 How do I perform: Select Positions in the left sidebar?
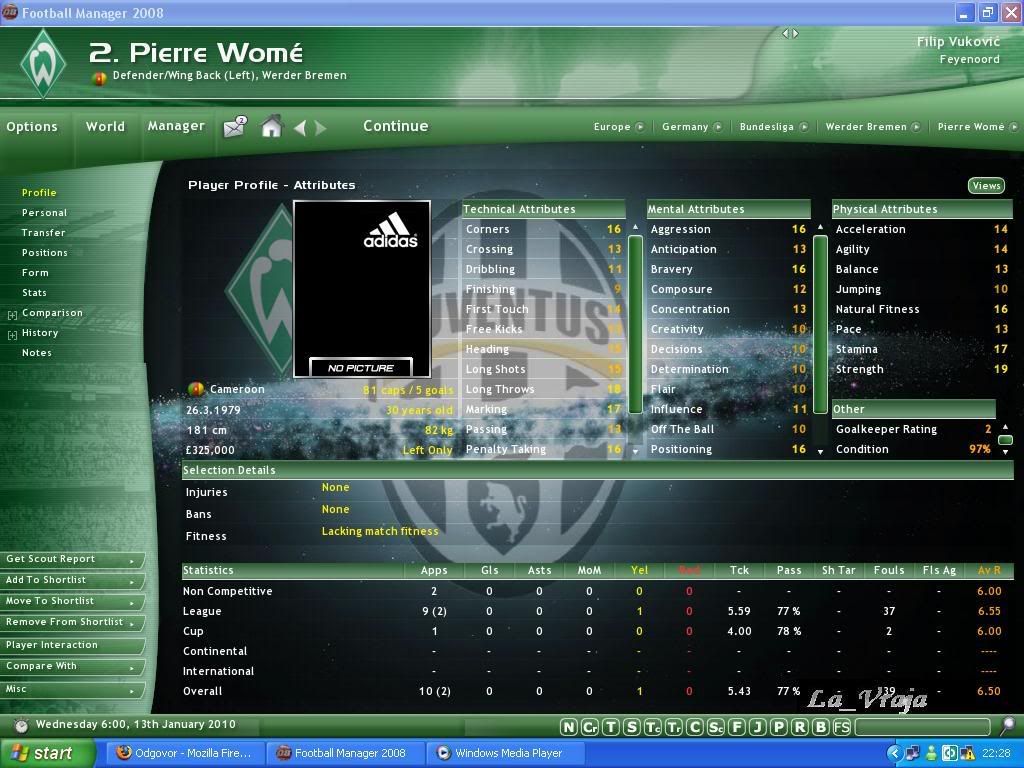click(x=44, y=253)
